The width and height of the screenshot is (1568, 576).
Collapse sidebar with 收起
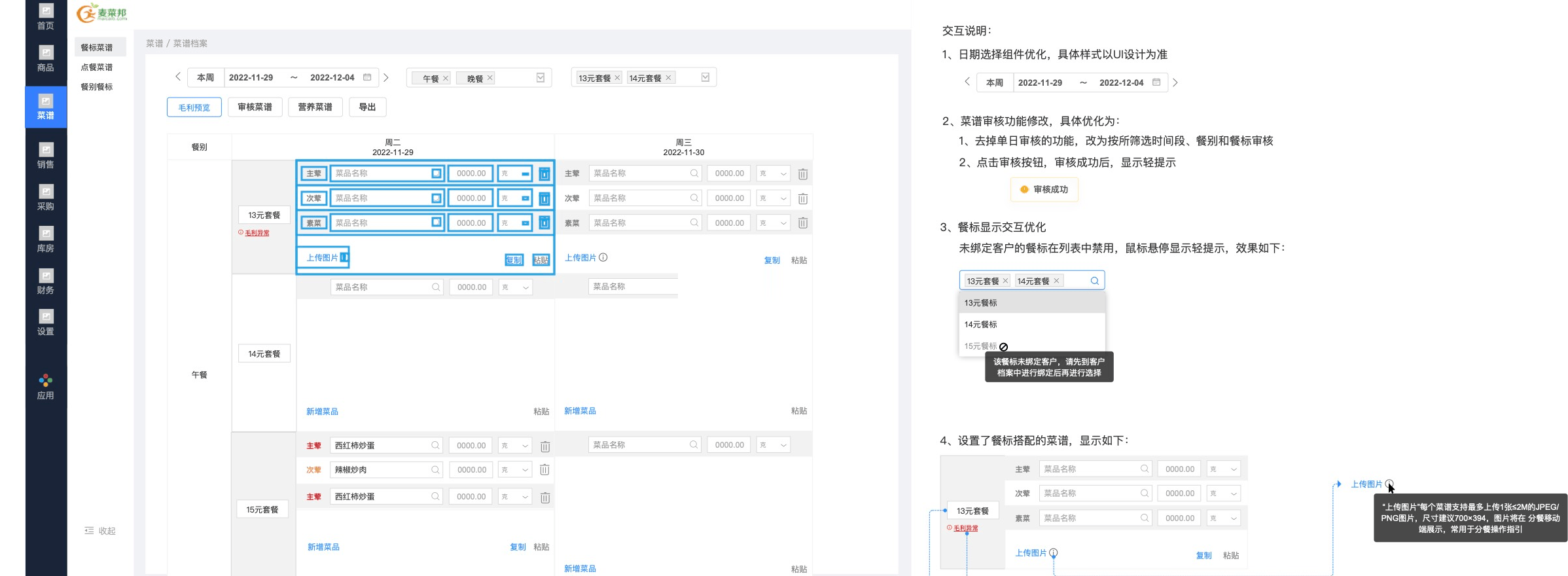coord(100,531)
